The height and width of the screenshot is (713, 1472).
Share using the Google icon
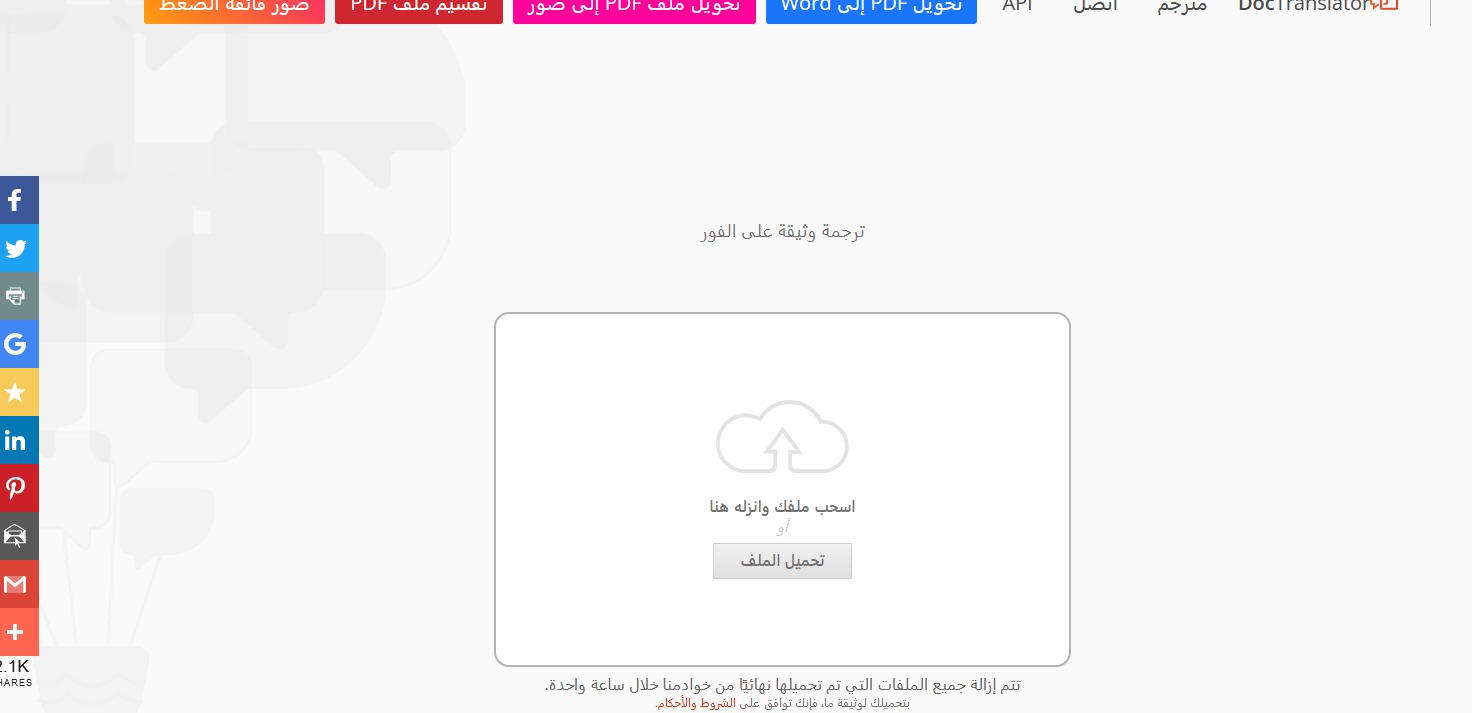click(x=19, y=344)
